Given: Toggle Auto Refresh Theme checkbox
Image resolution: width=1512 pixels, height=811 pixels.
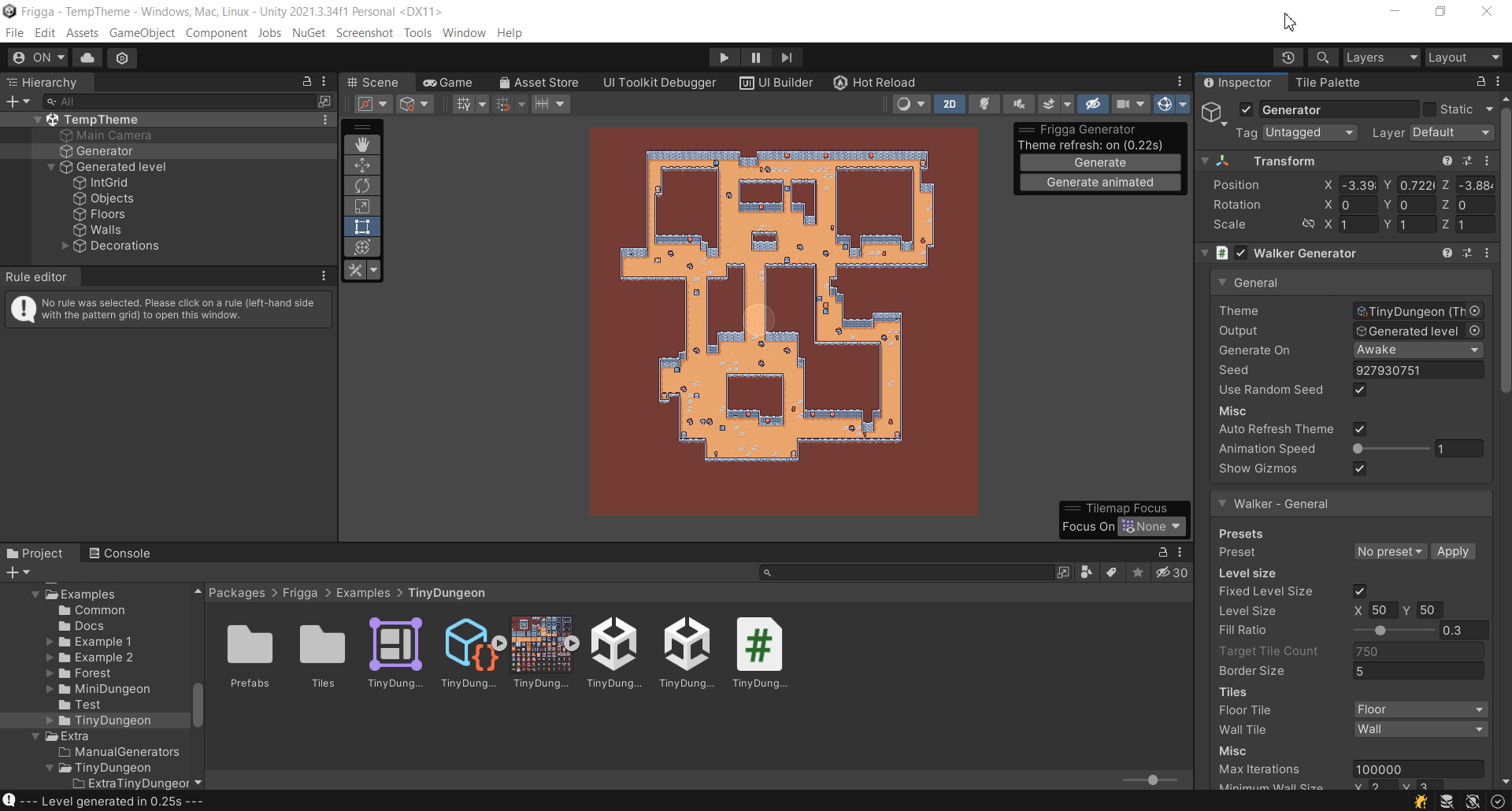Looking at the screenshot, I should click(1359, 429).
